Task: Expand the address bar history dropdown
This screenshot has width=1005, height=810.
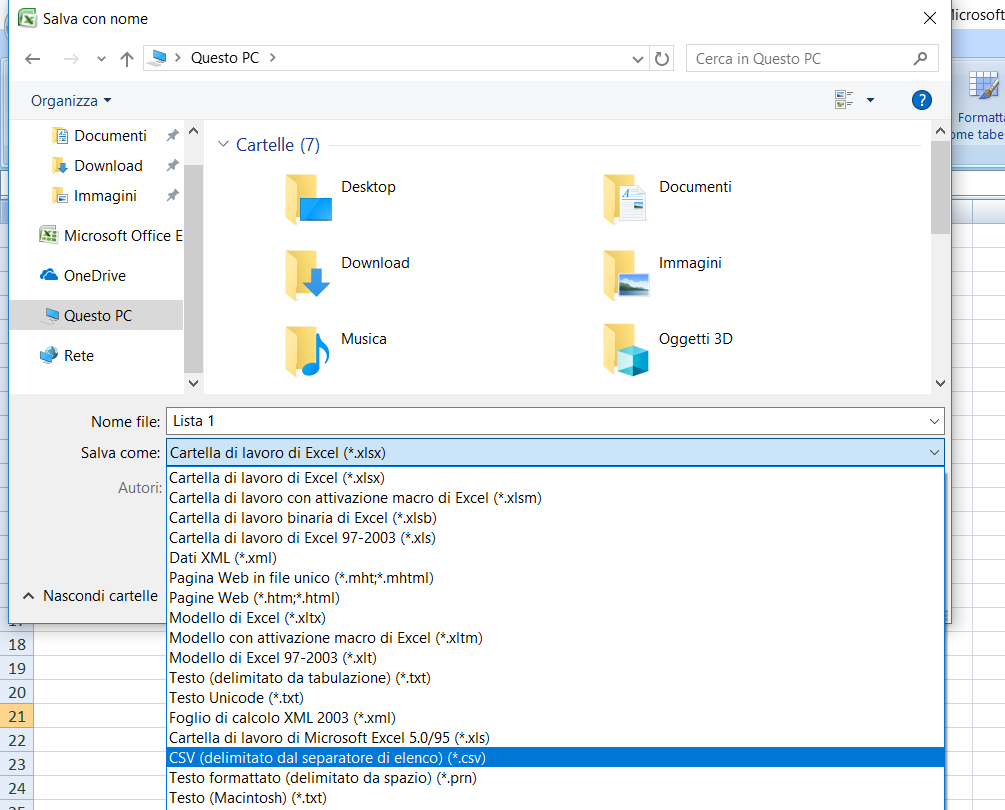Action: tap(638, 59)
